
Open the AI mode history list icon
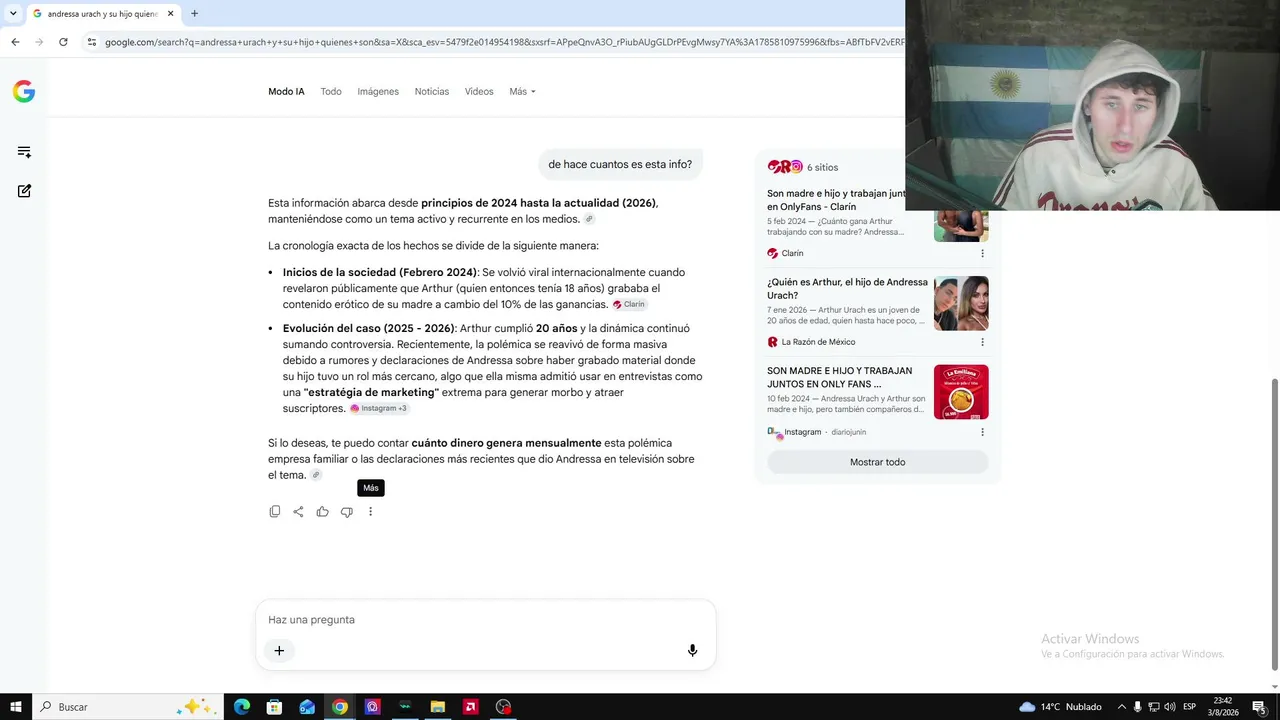[24, 152]
